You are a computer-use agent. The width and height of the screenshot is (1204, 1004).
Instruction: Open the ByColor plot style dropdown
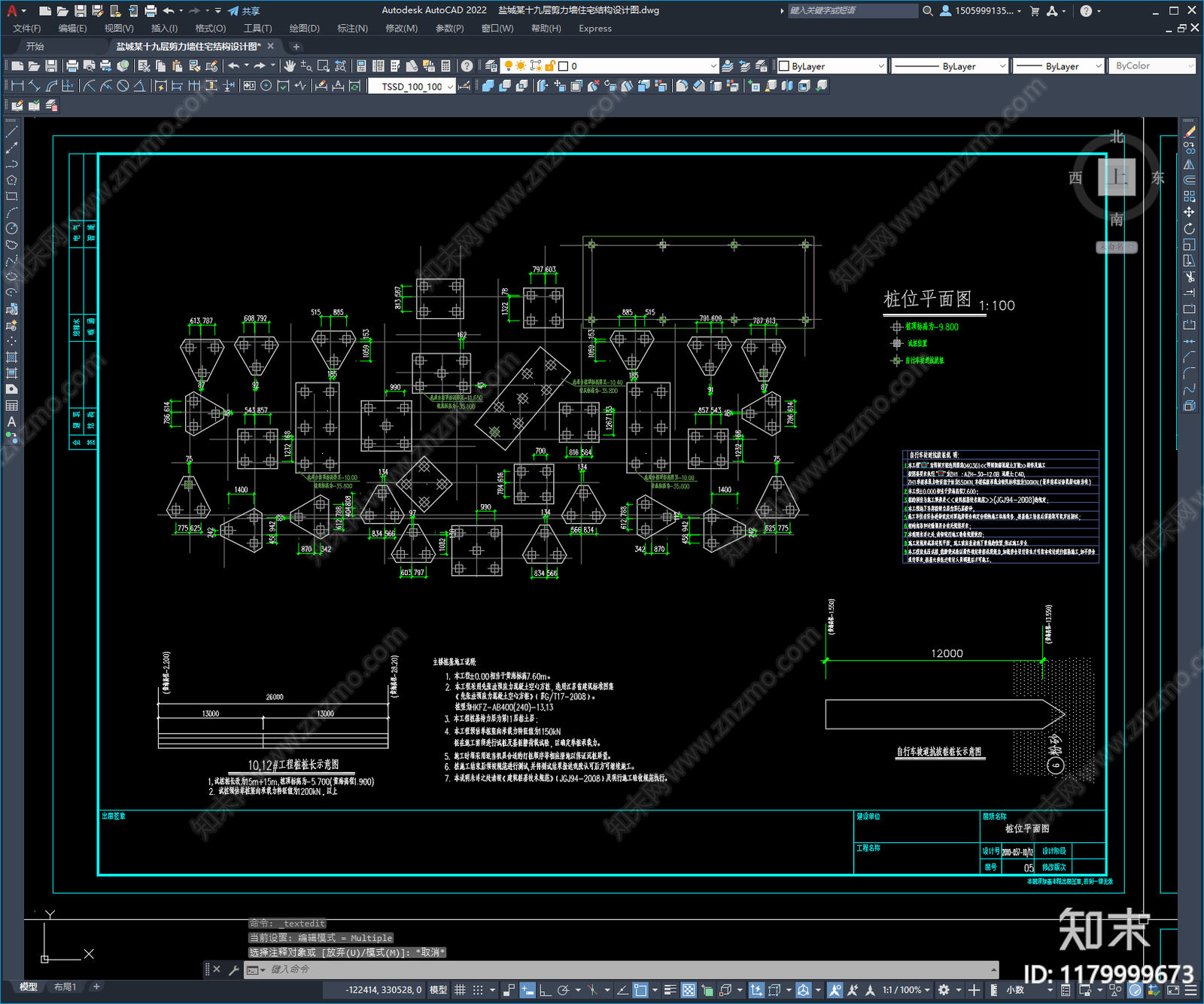pos(1152,66)
